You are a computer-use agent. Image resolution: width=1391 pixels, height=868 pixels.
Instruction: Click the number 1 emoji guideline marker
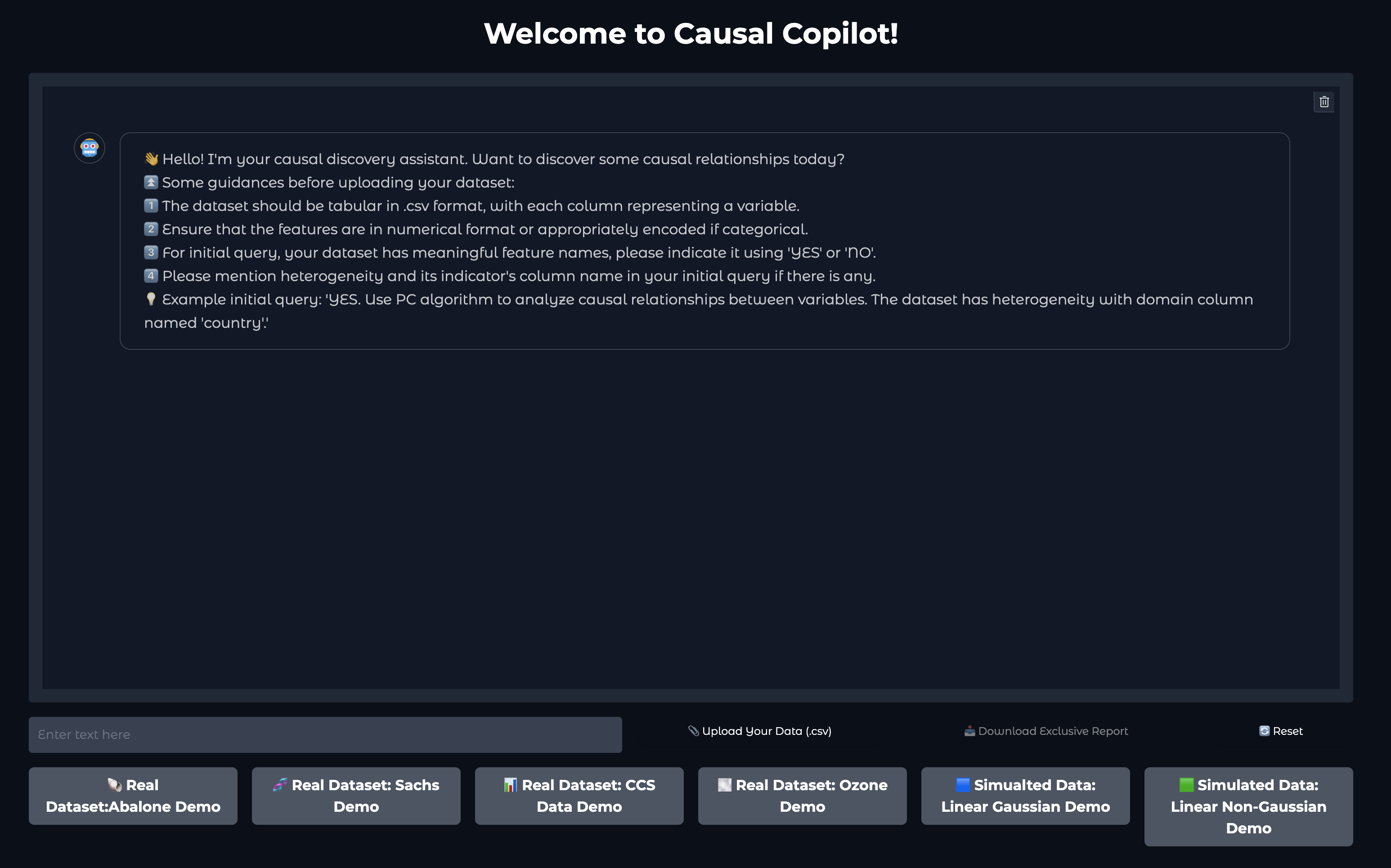pyautogui.click(x=151, y=206)
